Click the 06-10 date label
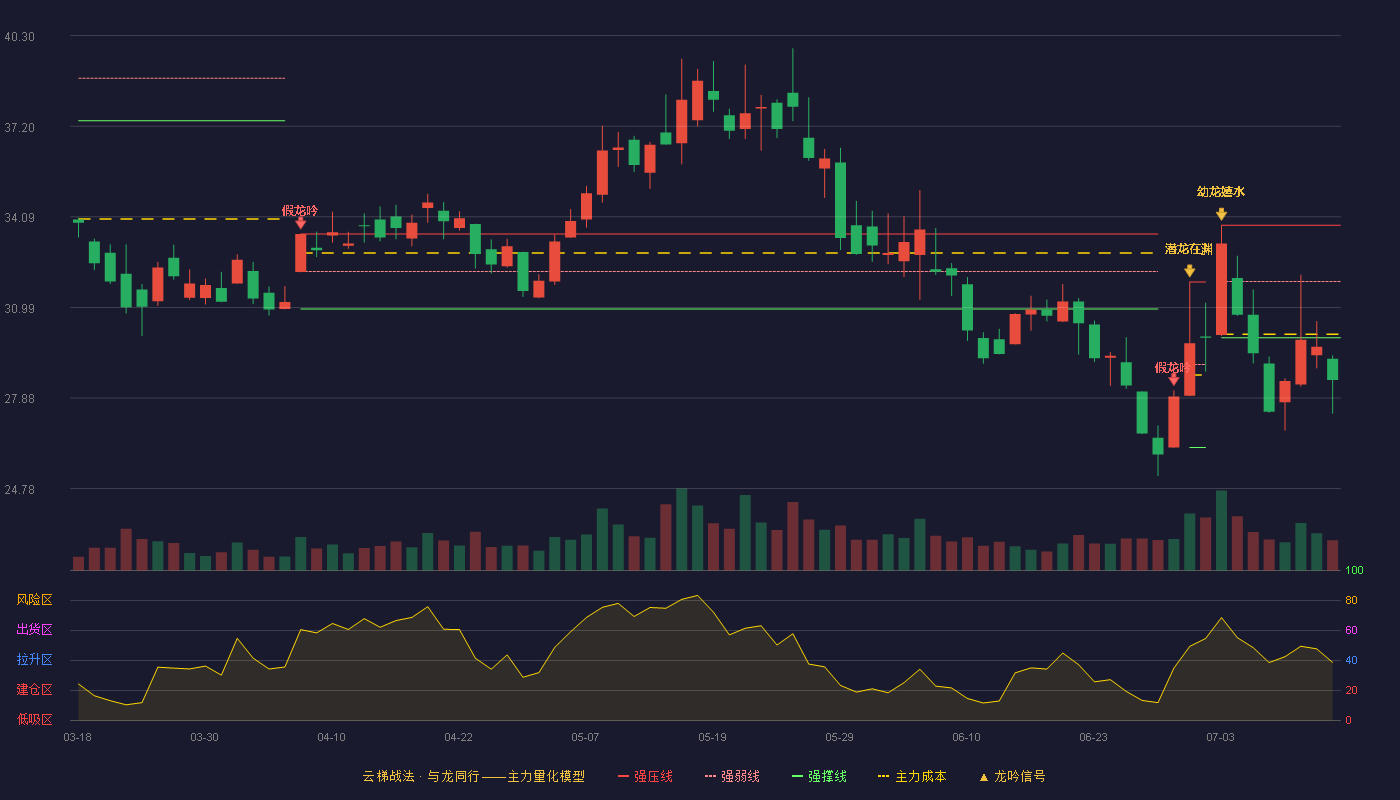The height and width of the screenshot is (800, 1400). point(966,737)
